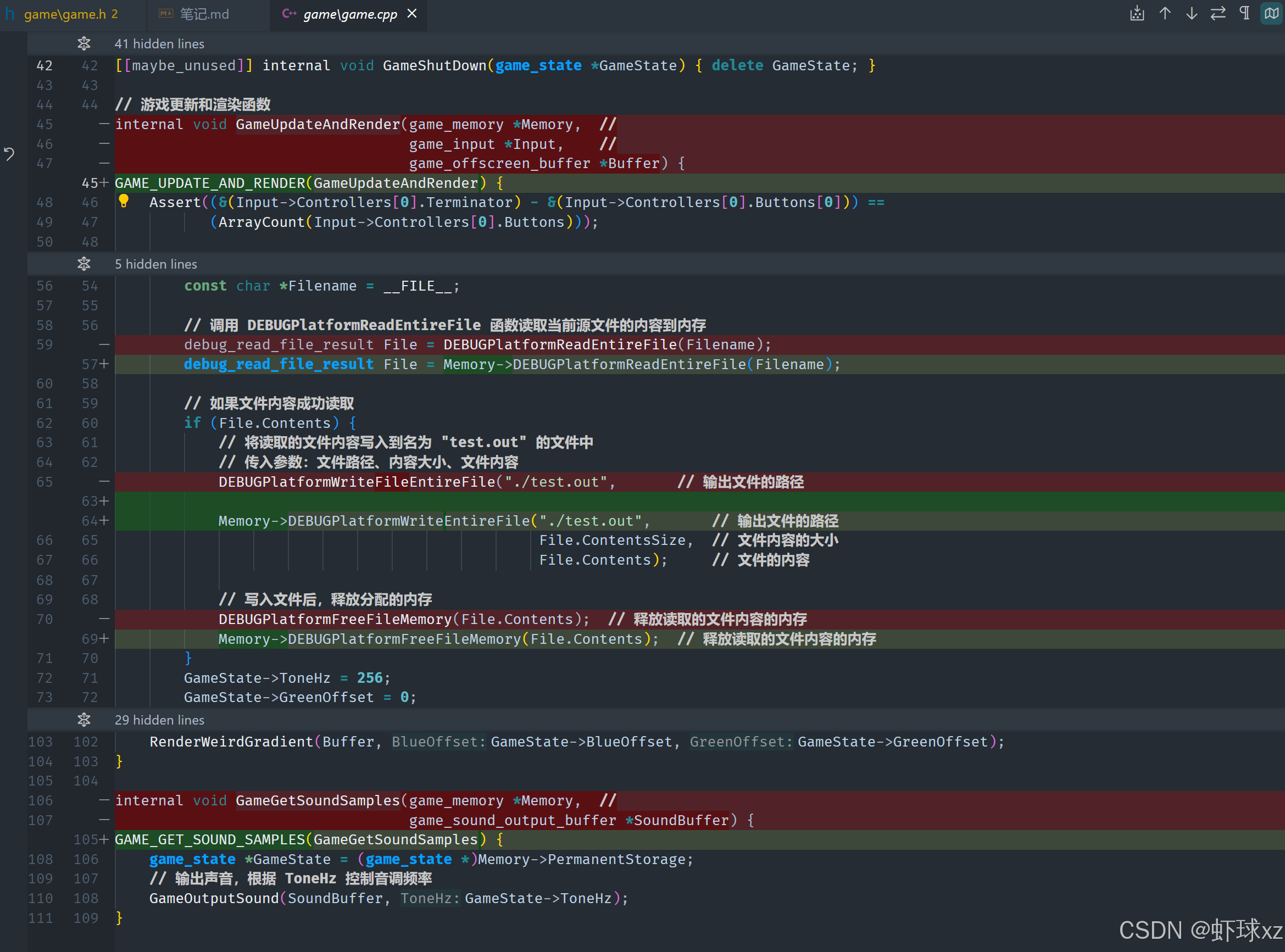
Task: Click modified line number 57+ in gutter
Action: tap(94, 364)
